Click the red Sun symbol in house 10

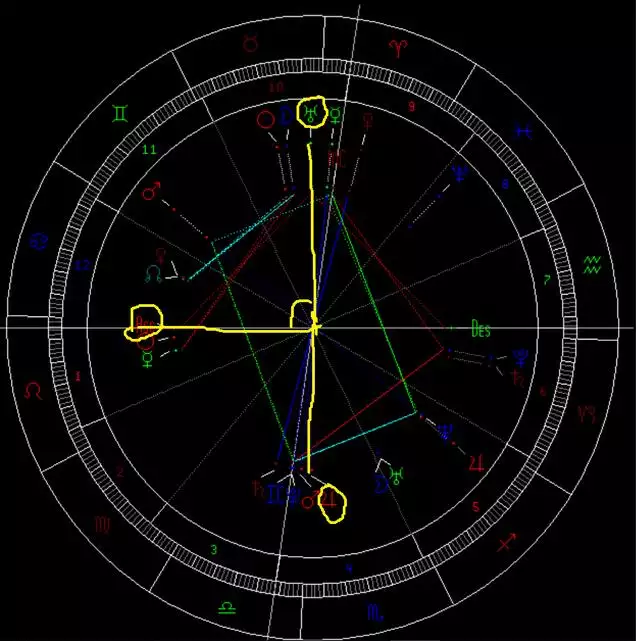tap(265, 120)
